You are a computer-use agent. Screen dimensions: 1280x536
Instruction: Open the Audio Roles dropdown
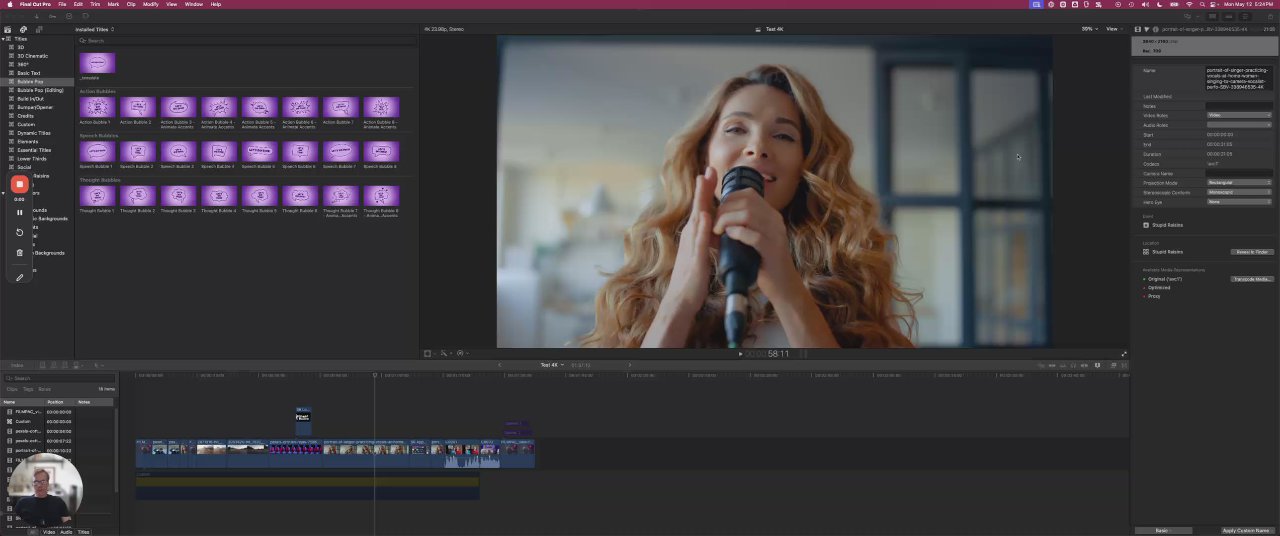pyautogui.click(x=1239, y=125)
